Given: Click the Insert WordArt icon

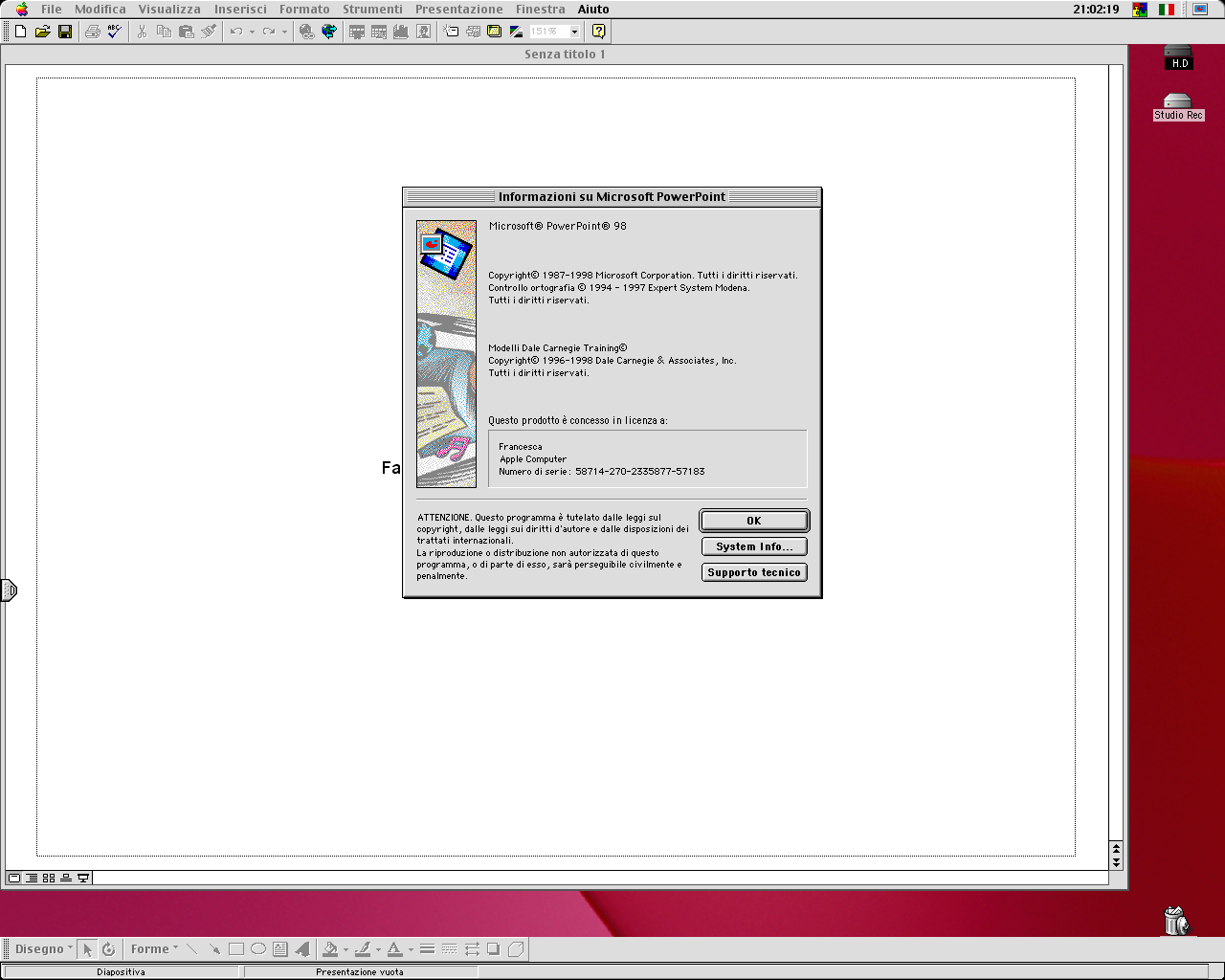Looking at the screenshot, I should (302, 949).
